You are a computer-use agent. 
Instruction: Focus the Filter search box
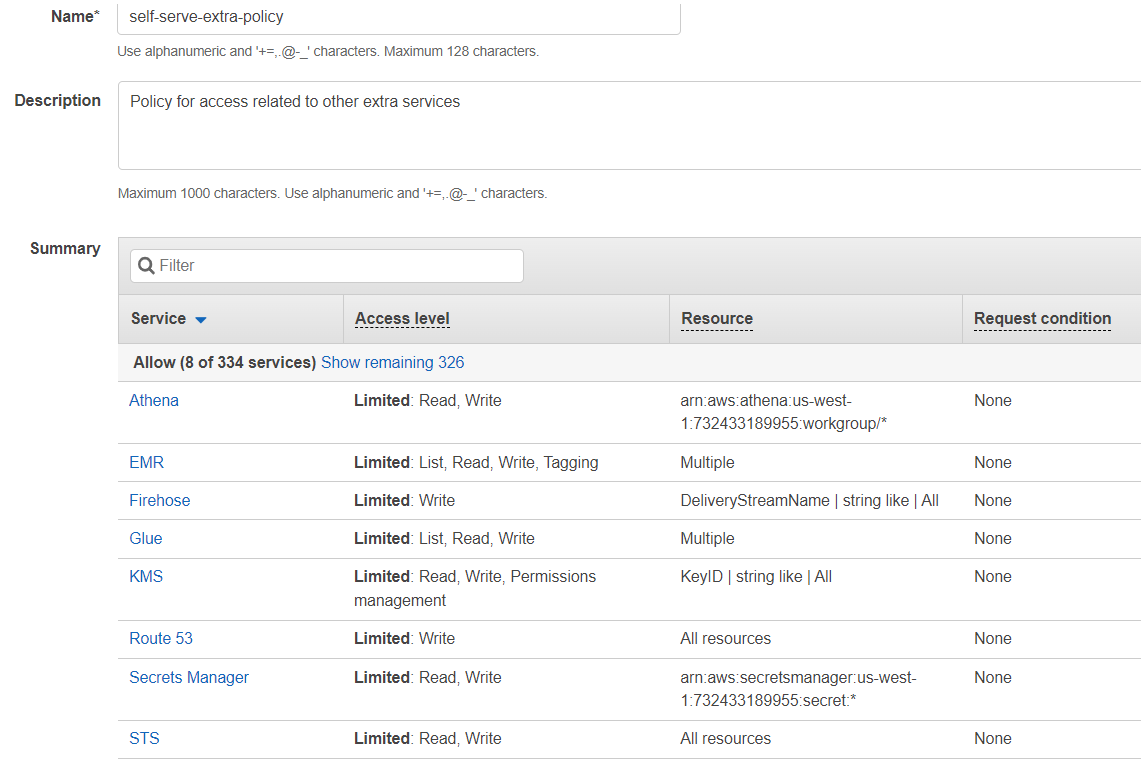[x=327, y=266]
